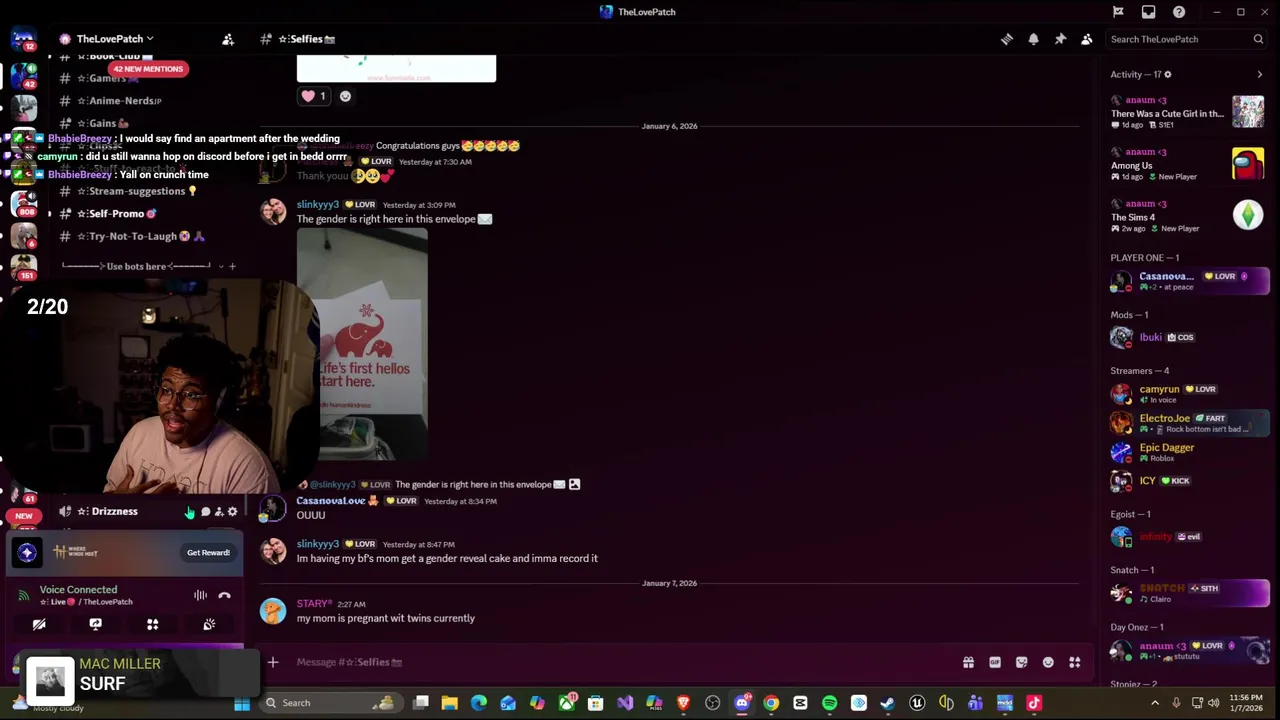
Task: Open the Threads icon in channel header
Action: click(x=1007, y=39)
